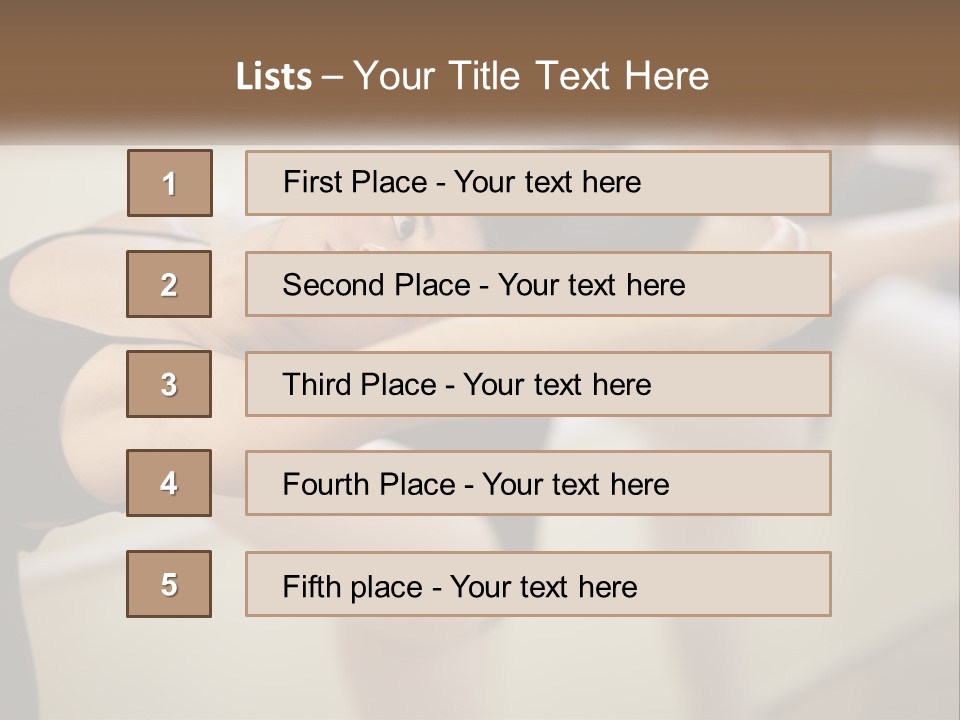The height and width of the screenshot is (720, 960).
Task: Select the number 3 box
Action: 169,384
